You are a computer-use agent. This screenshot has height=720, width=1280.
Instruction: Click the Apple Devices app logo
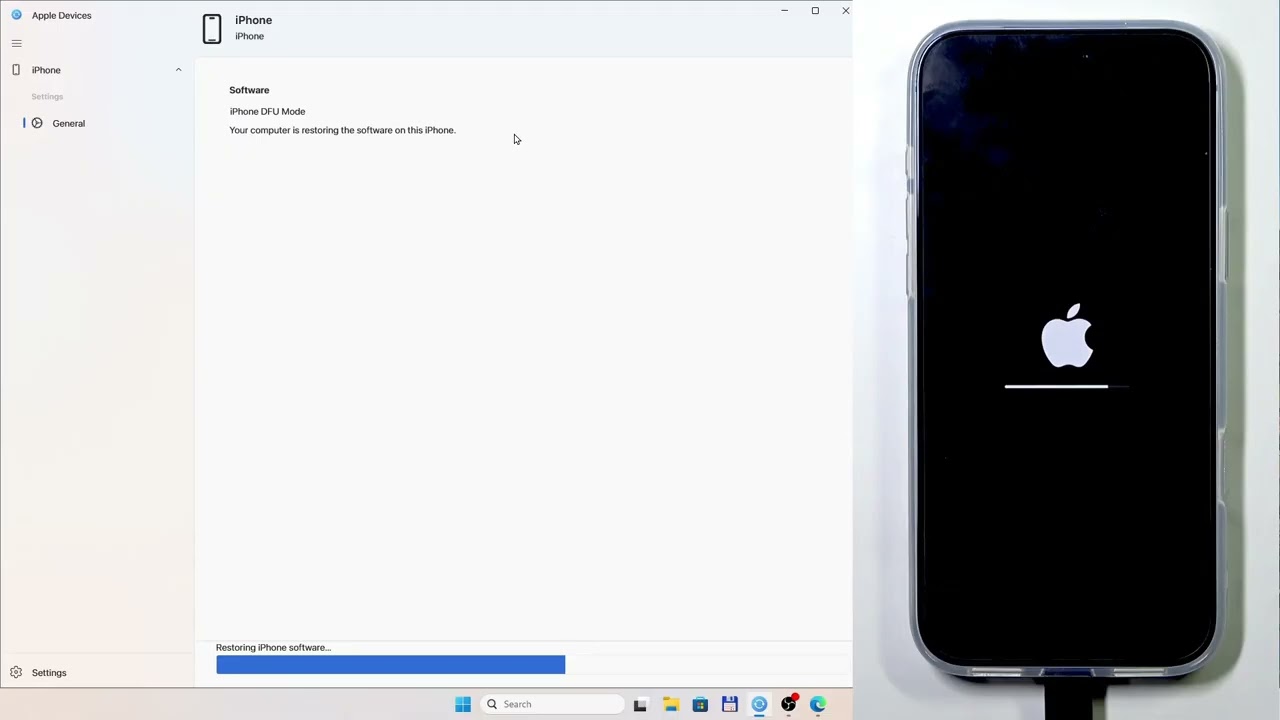pyautogui.click(x=16, y=15)
